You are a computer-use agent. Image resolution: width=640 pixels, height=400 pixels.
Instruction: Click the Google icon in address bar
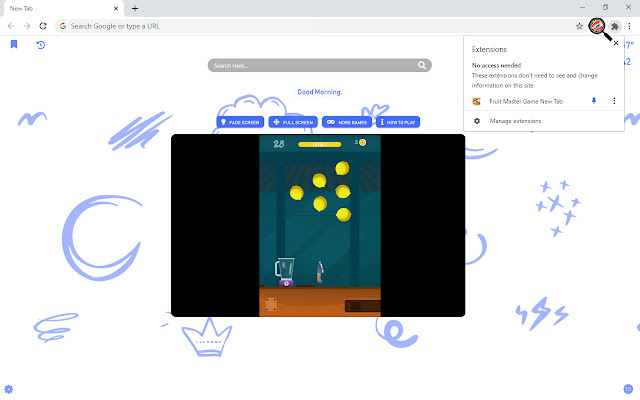tap(63, 26)
